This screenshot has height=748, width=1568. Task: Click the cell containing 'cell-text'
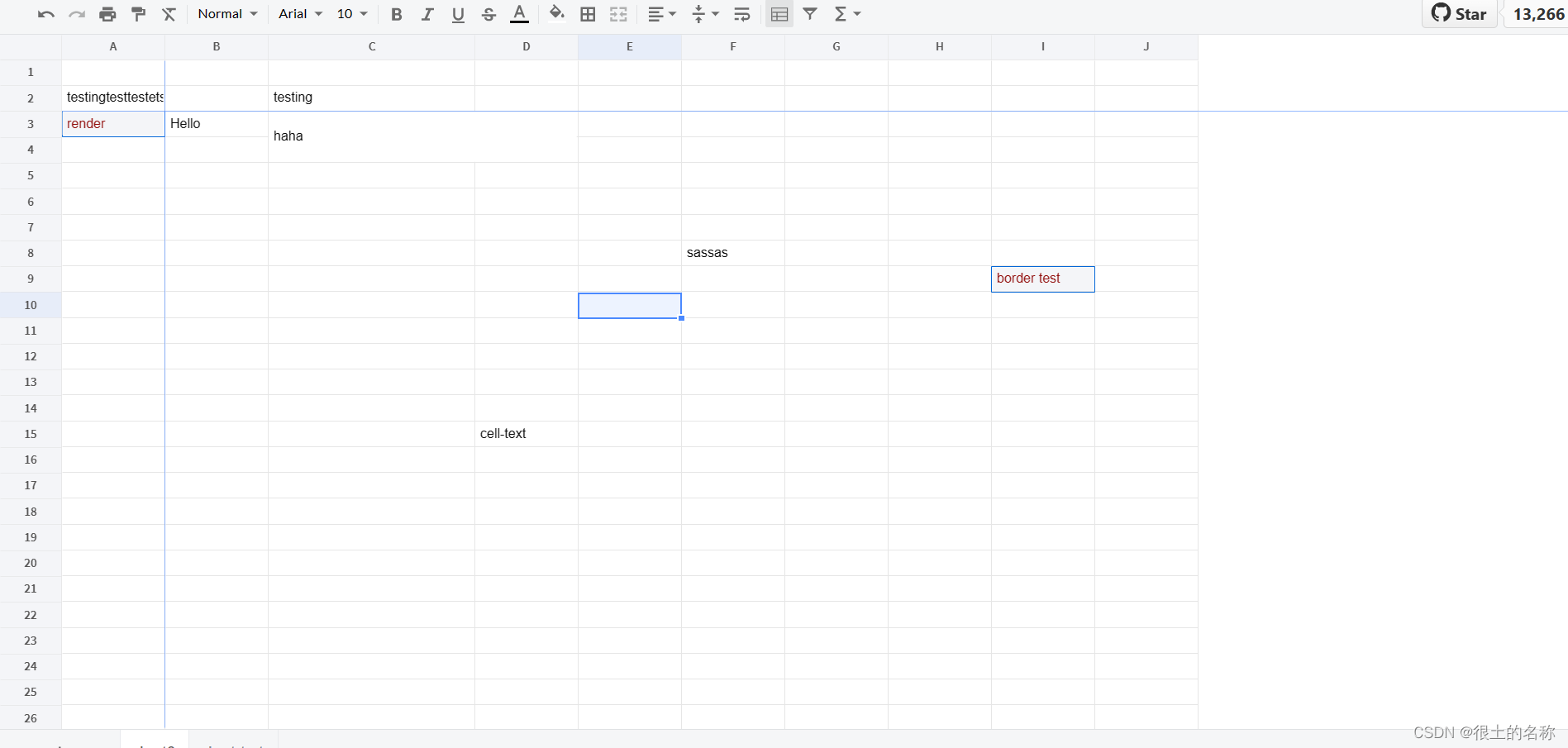(527, 434)
